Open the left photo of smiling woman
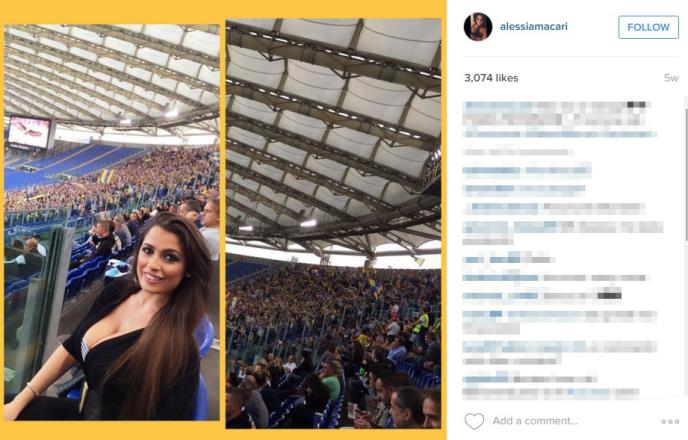The height and width of the screenshot is (440, 688). tap(112, 222)
